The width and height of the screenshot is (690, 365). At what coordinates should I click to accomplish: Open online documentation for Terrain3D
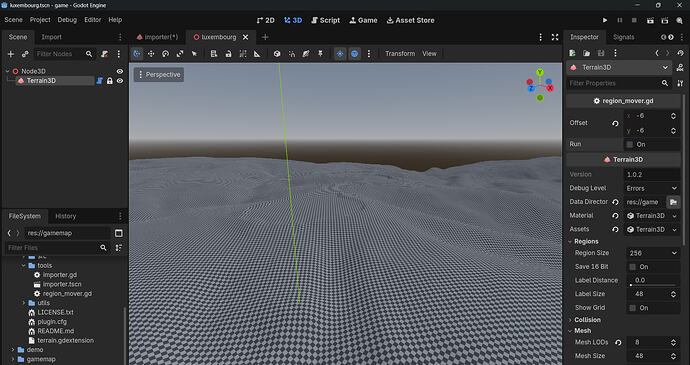click(680, 67)
